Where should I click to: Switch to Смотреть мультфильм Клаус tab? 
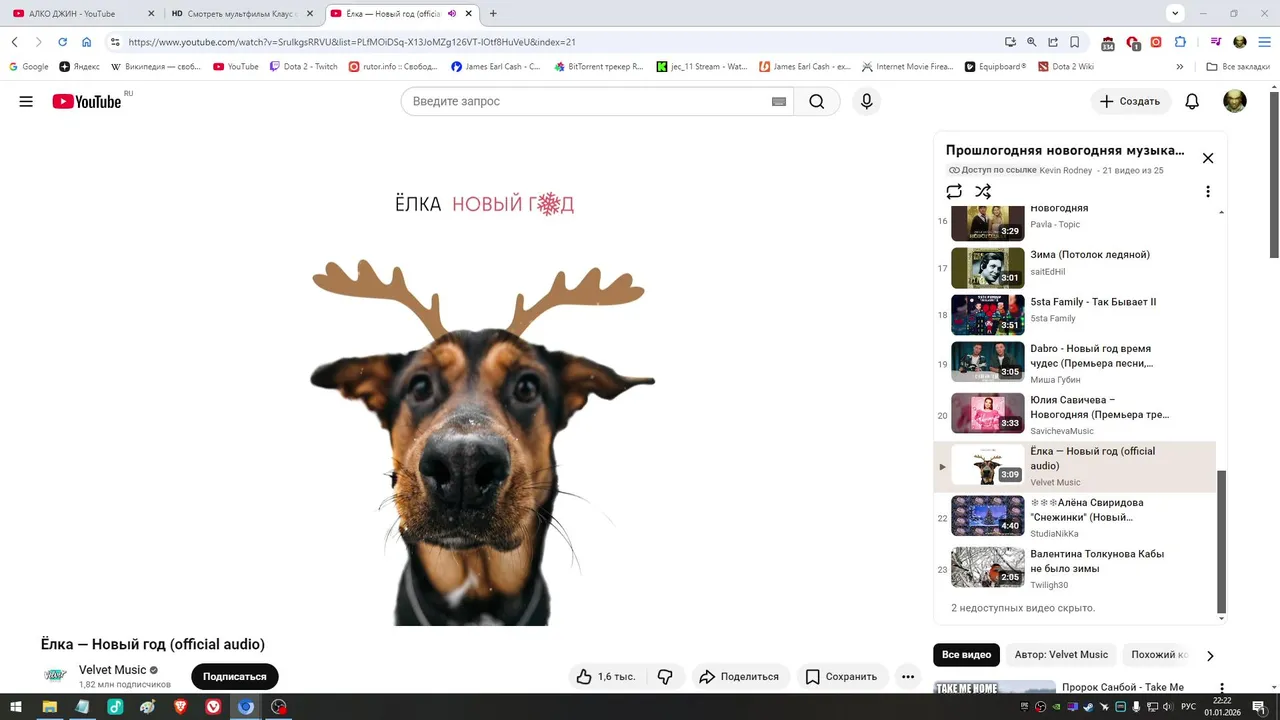point(242,14)
